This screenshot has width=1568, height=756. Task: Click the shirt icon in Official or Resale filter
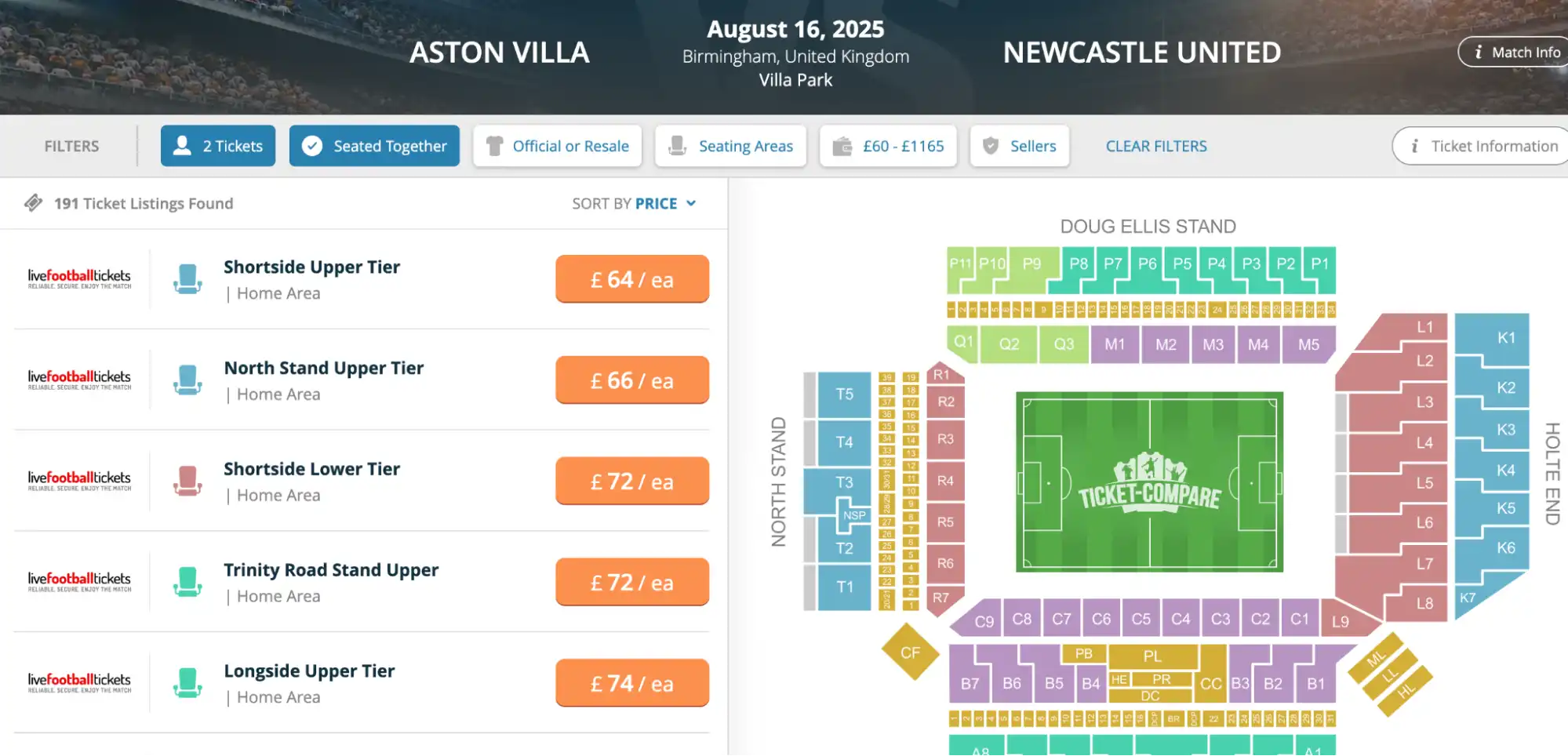tap(494, 145)
